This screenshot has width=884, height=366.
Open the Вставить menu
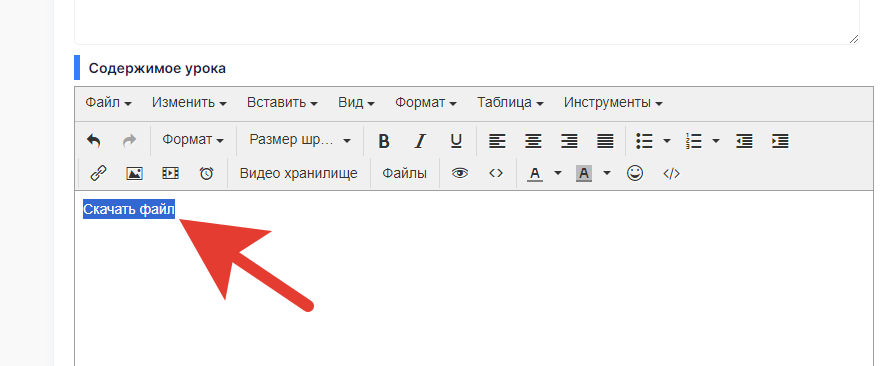[x=282, y=103]
